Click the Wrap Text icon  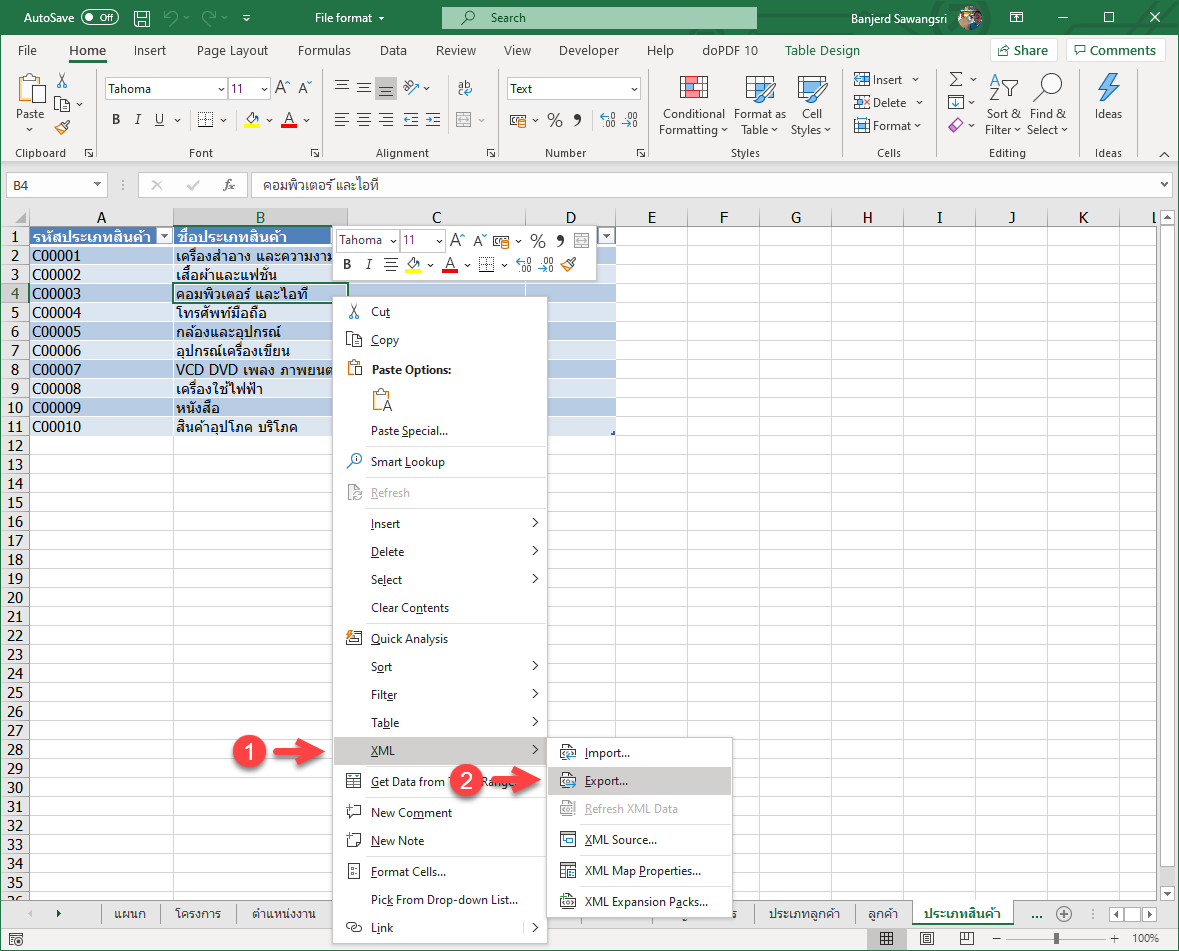[465, 88]
